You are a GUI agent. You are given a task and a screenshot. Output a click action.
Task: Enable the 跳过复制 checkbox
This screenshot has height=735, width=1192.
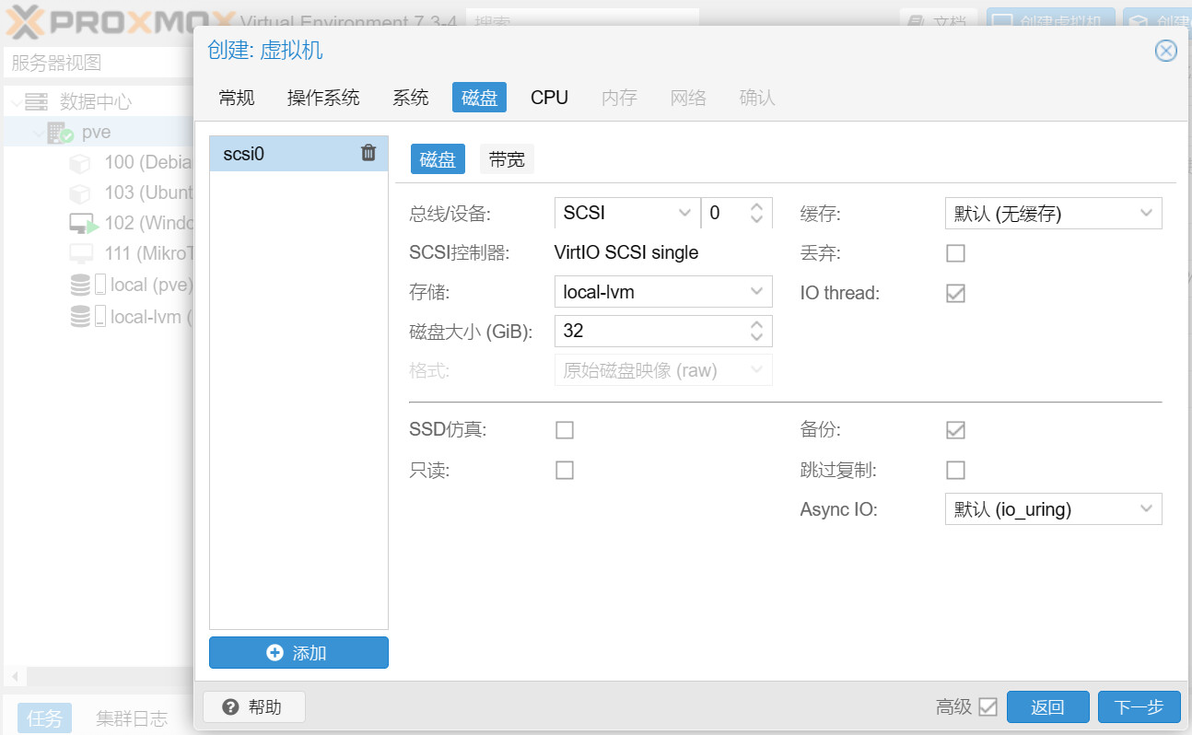pyautogui.click(x=956, y=470)
